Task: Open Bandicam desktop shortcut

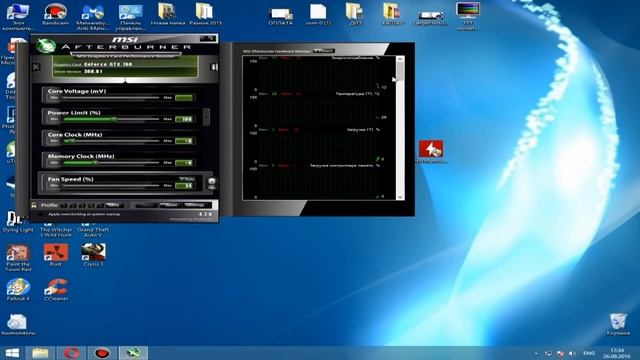Action: (x=56, y=15)
